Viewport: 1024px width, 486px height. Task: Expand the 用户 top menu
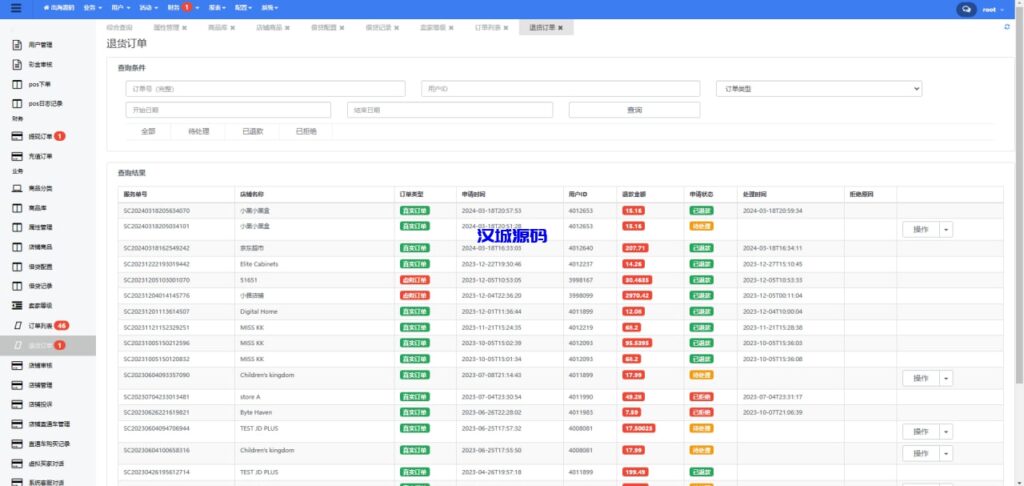tap(121, 8)
